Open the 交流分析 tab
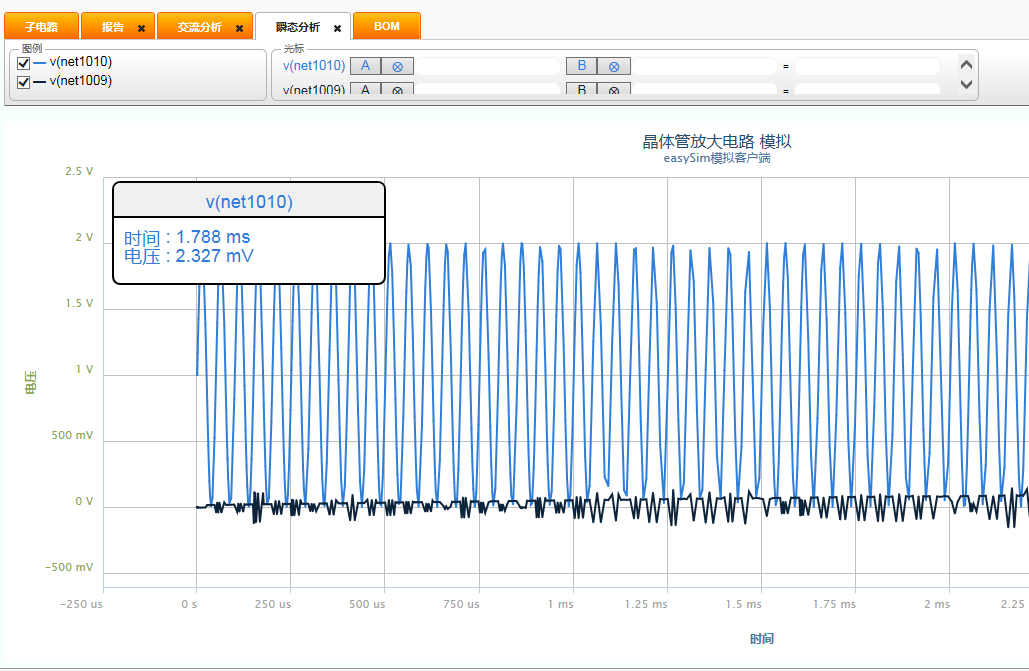The image size is (1029, 671). point(200,27)
